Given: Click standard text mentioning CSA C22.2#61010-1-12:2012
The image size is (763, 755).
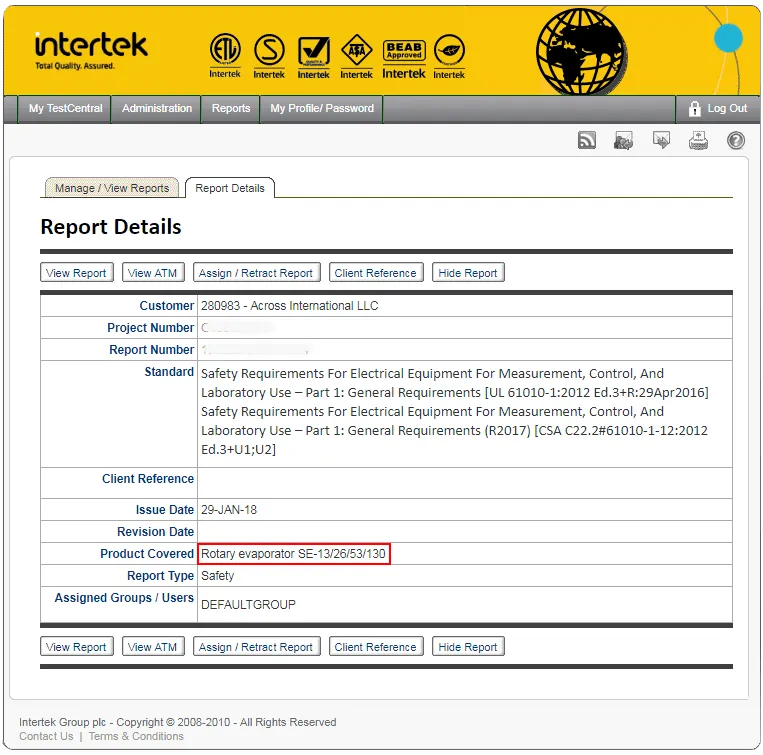Looking at the screenshot, I should point(454,431).
